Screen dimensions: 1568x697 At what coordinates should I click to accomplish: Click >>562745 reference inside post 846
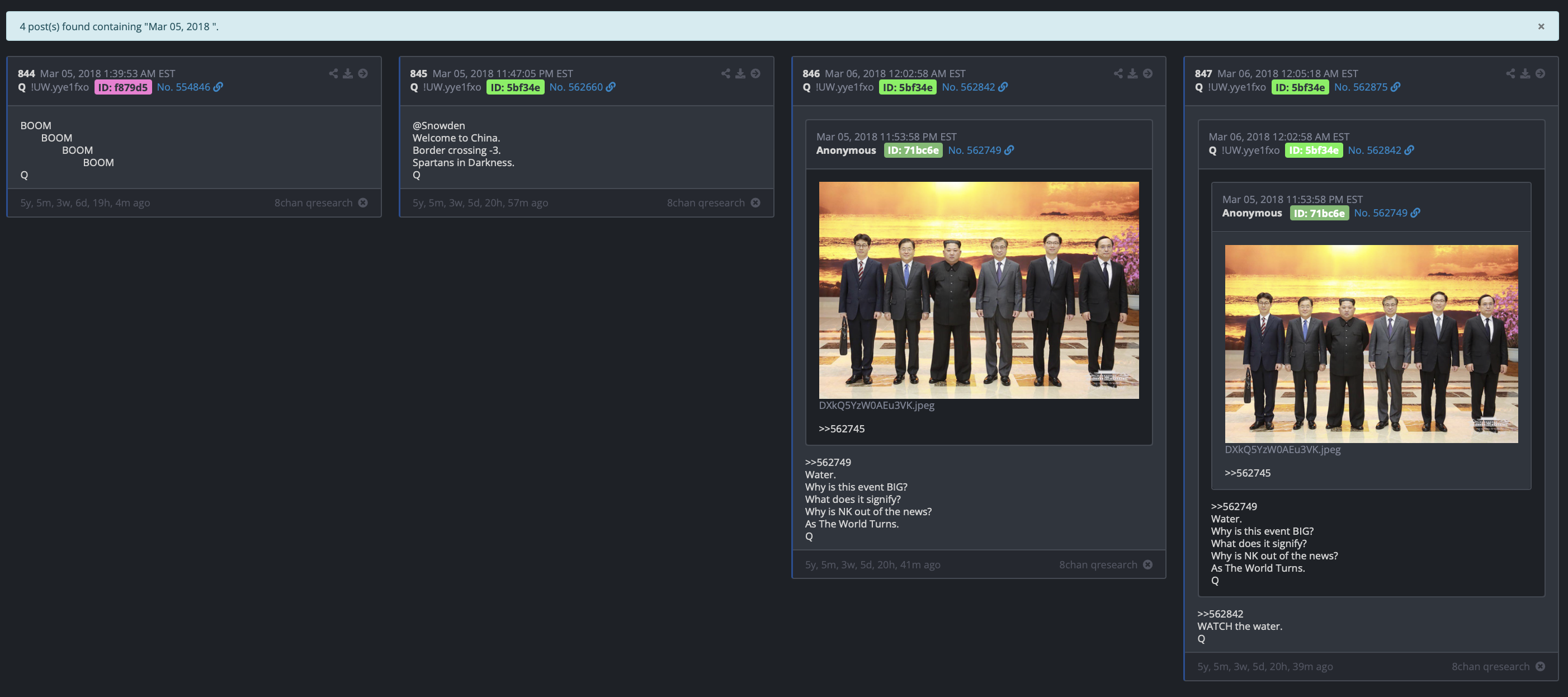[841, 428]
